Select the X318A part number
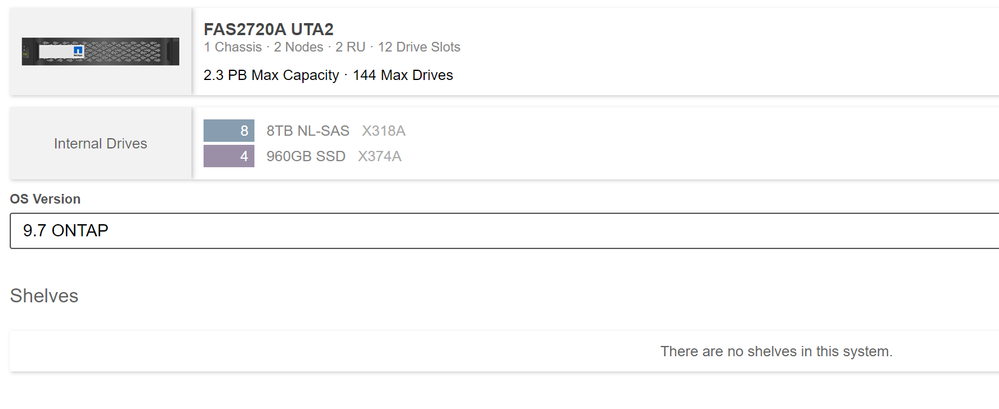The width and height of the screenshot is (999, 409). tap(384, 131)
